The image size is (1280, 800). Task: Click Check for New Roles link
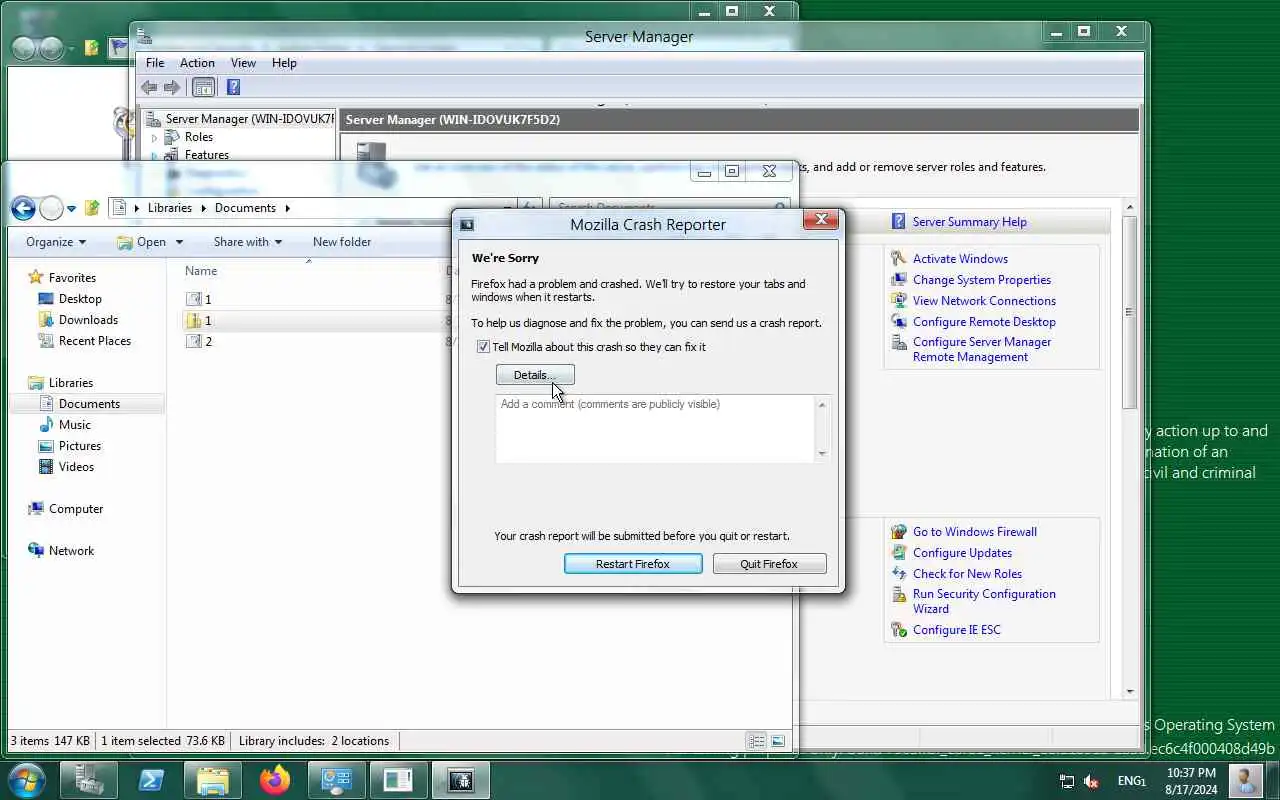[x=967, y=574]
